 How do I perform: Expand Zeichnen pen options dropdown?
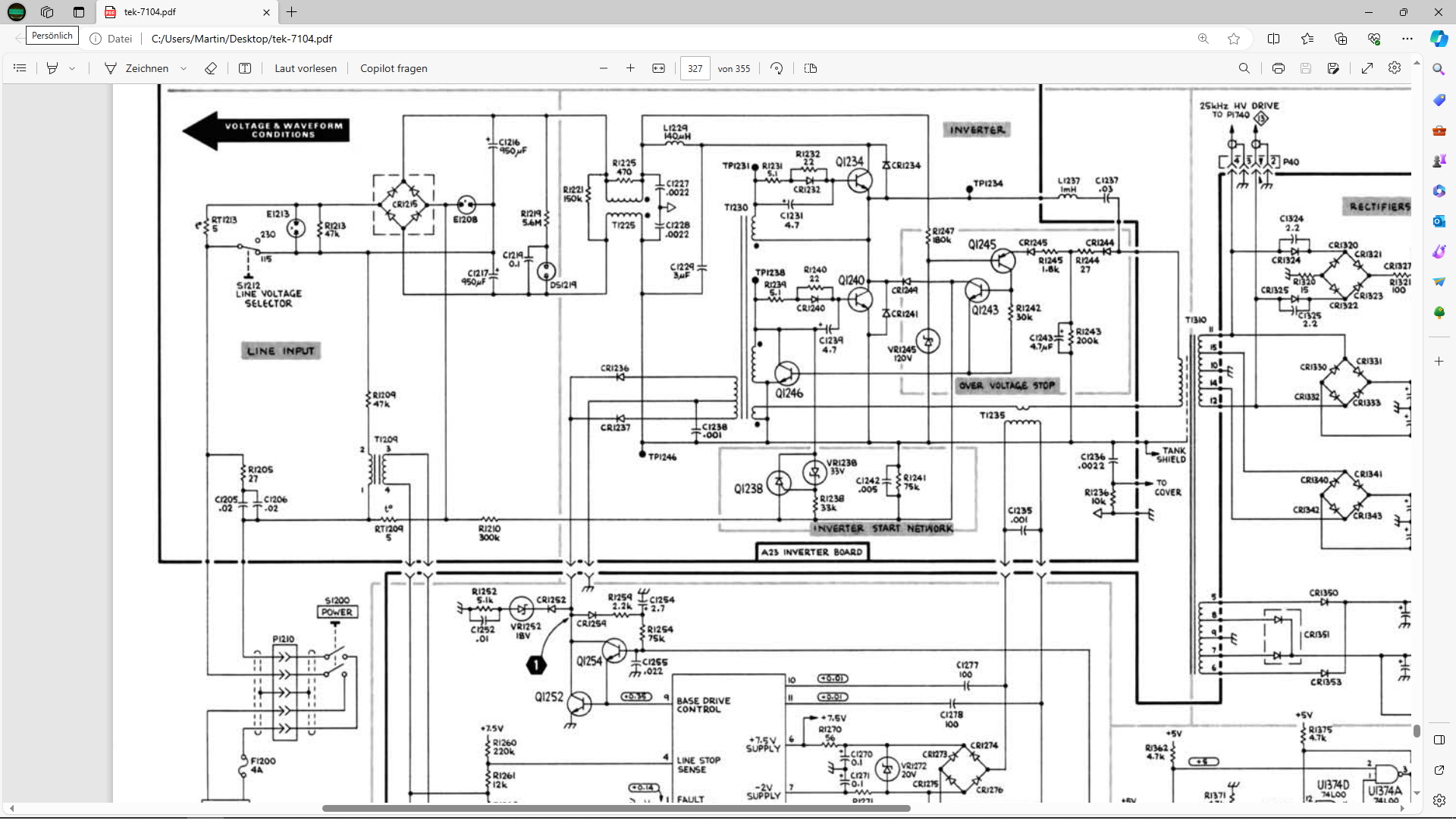[x=184, y=68]
